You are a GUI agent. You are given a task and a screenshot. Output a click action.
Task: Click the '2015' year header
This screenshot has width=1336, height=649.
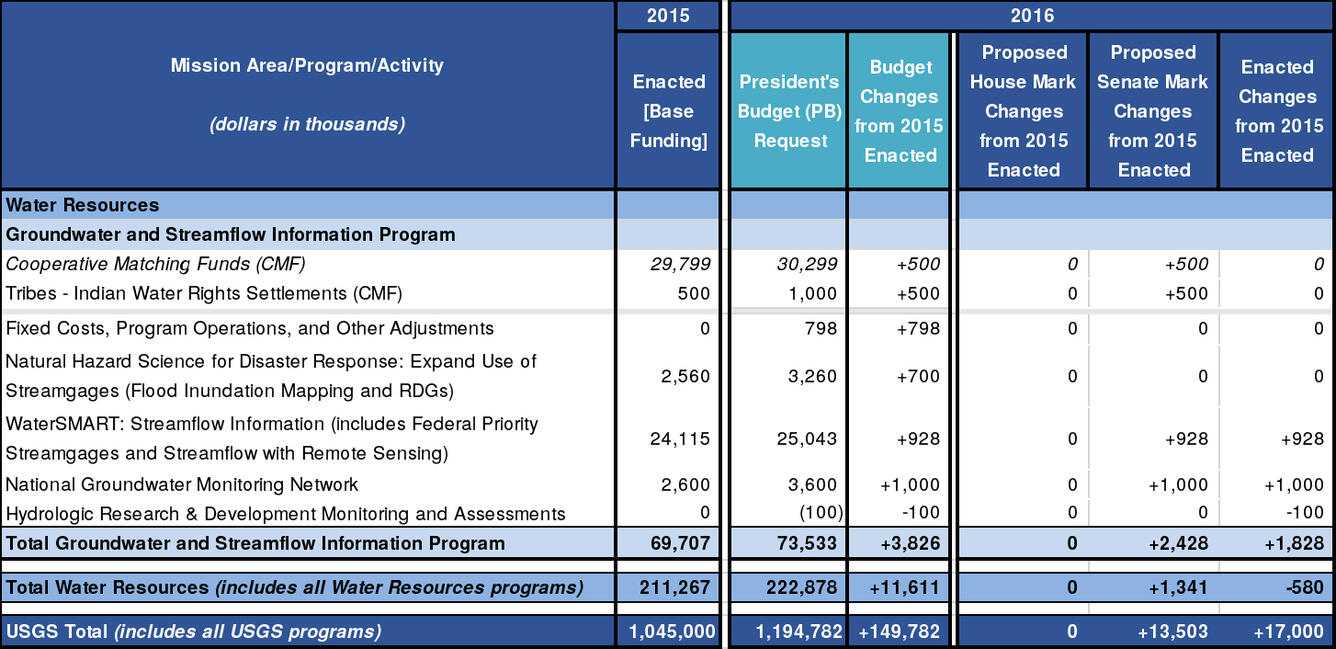[668, 15]
